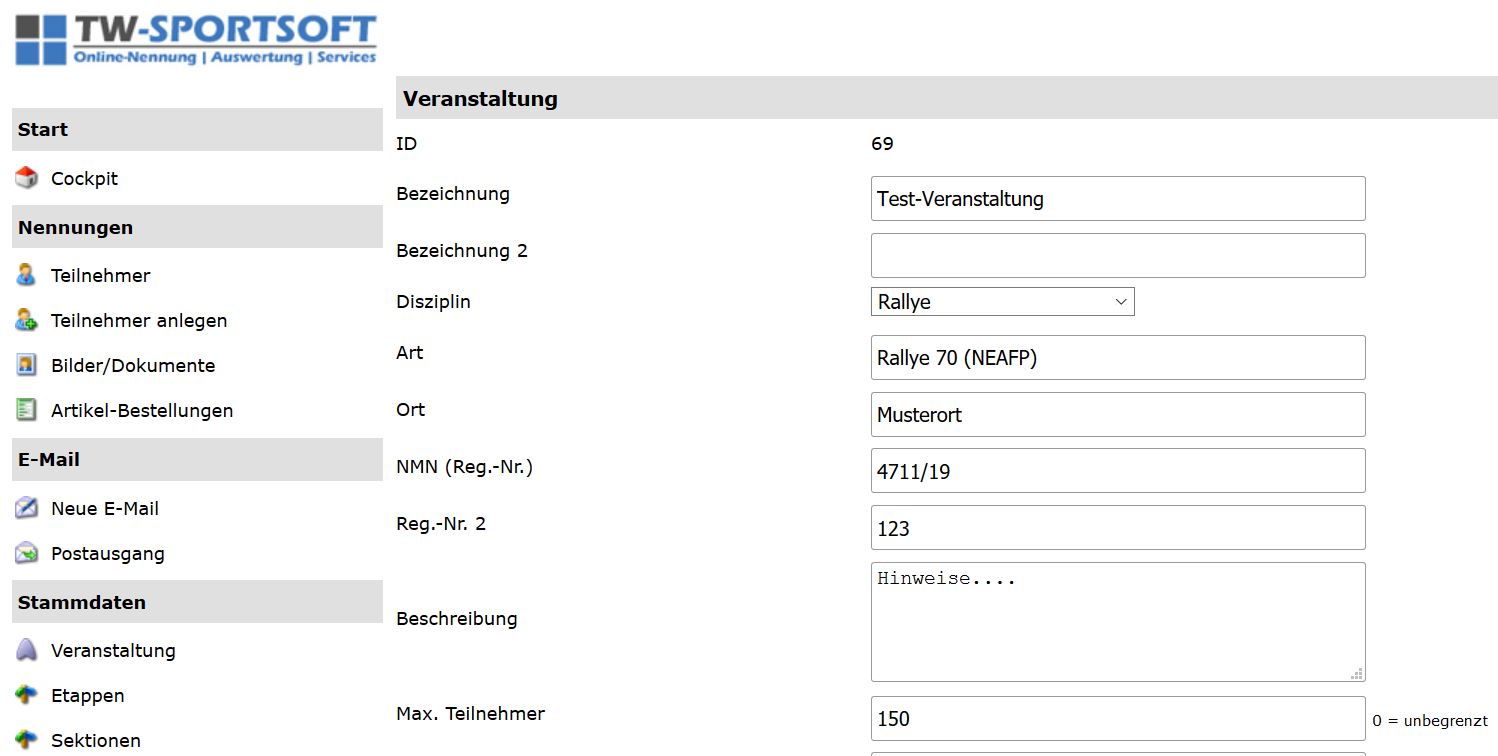
Task: Click the Etappen icon in sidebar
Action: [x=27, y=695]
